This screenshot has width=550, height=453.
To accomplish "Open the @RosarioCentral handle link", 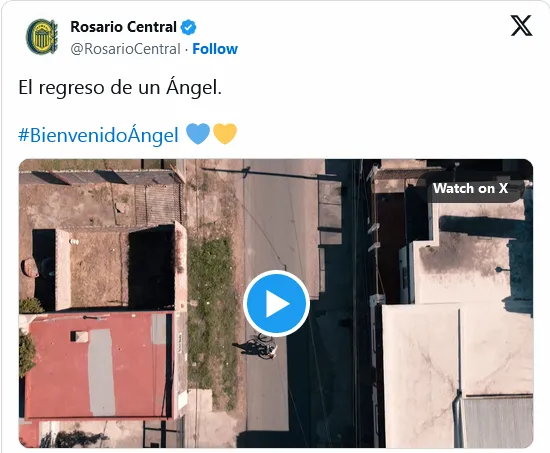I will pos(125,49).
